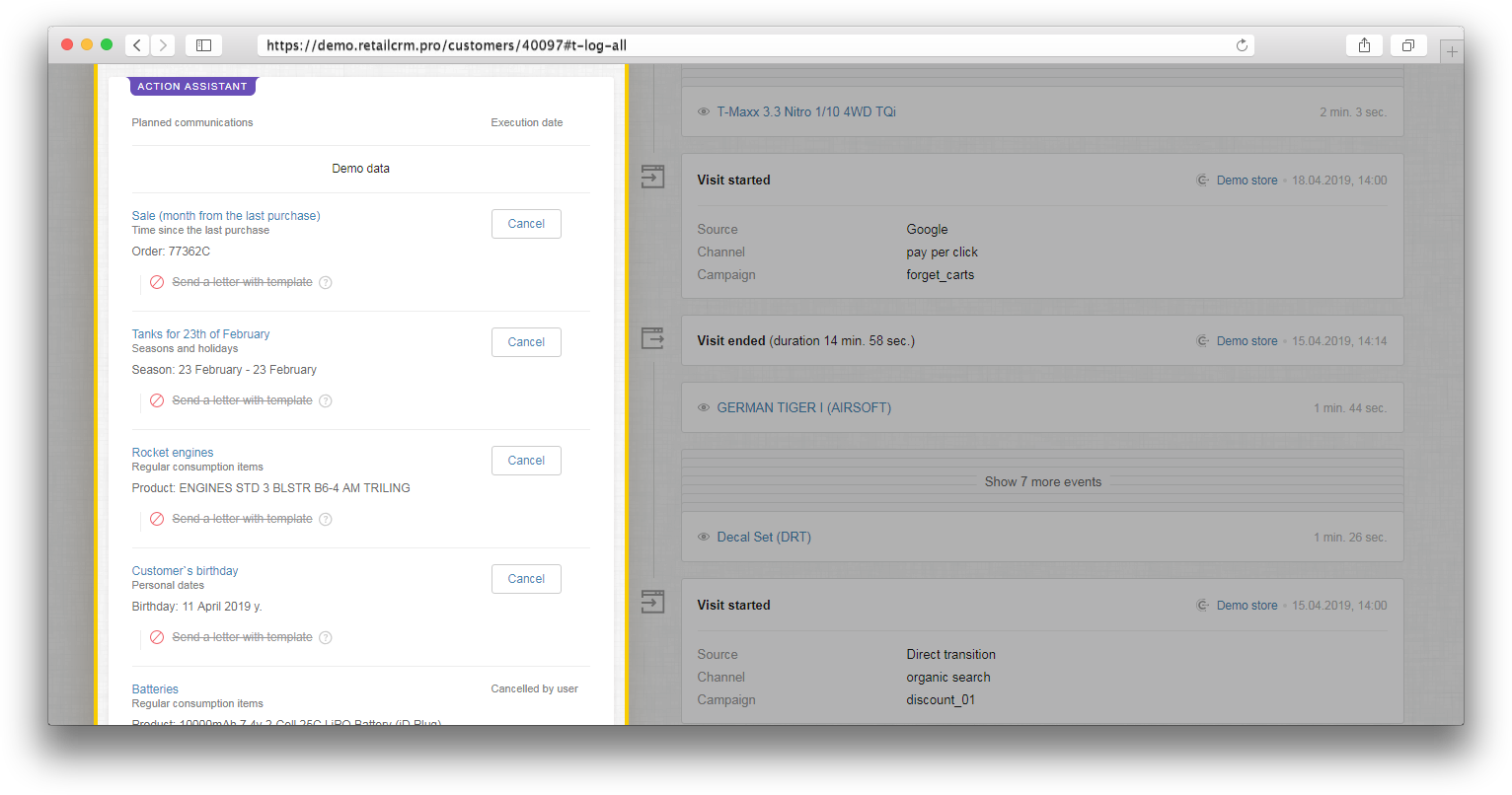Image resolution: width=1512 pixels, height=795 pixels.
Task: Click prohibited icon beside Rocket engines letter action
Action: tap(157, 519)
